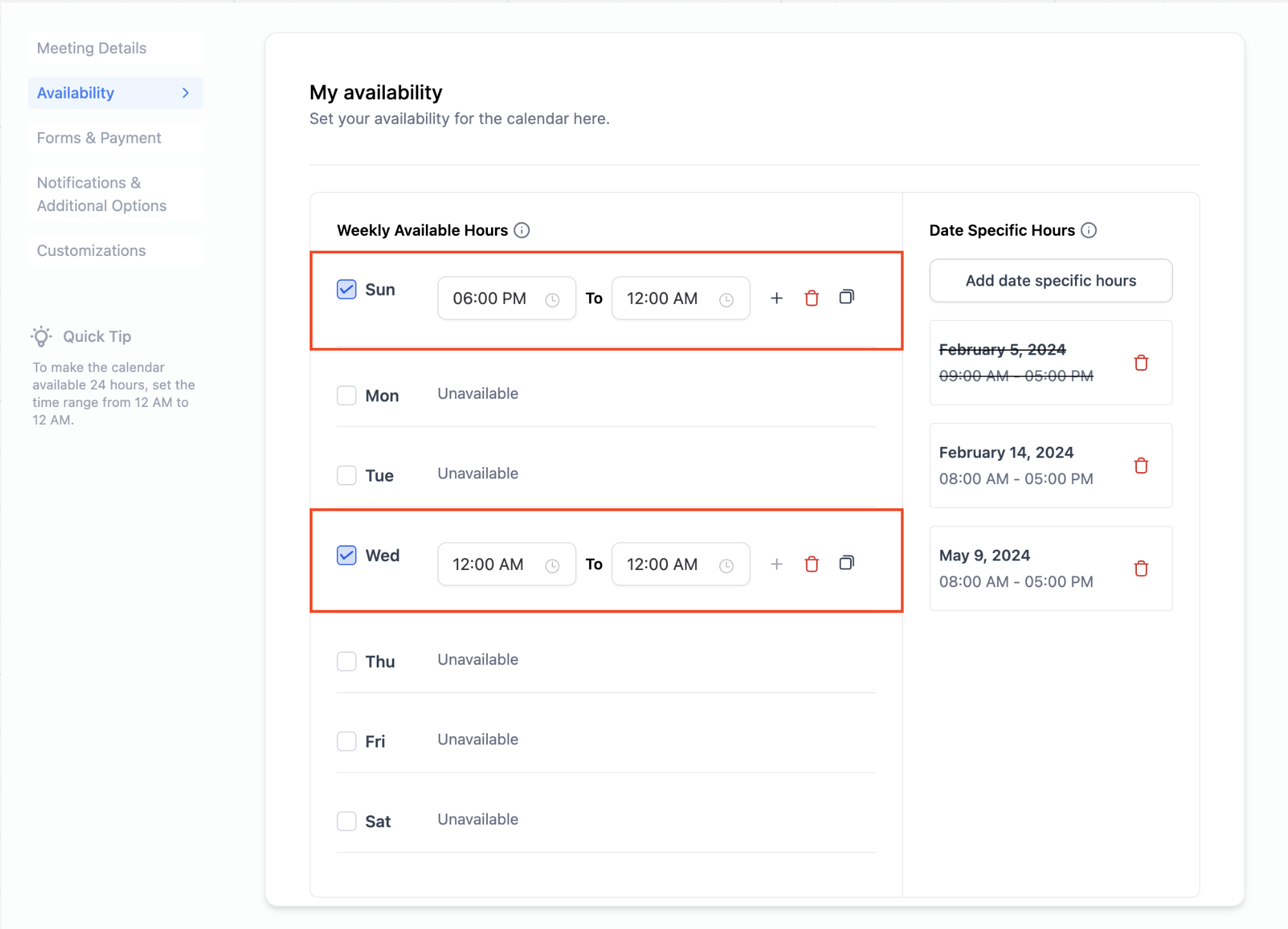Open Sunday start time 06:00 PM picker
The image size is (1288, 929).
click(506, 298)
